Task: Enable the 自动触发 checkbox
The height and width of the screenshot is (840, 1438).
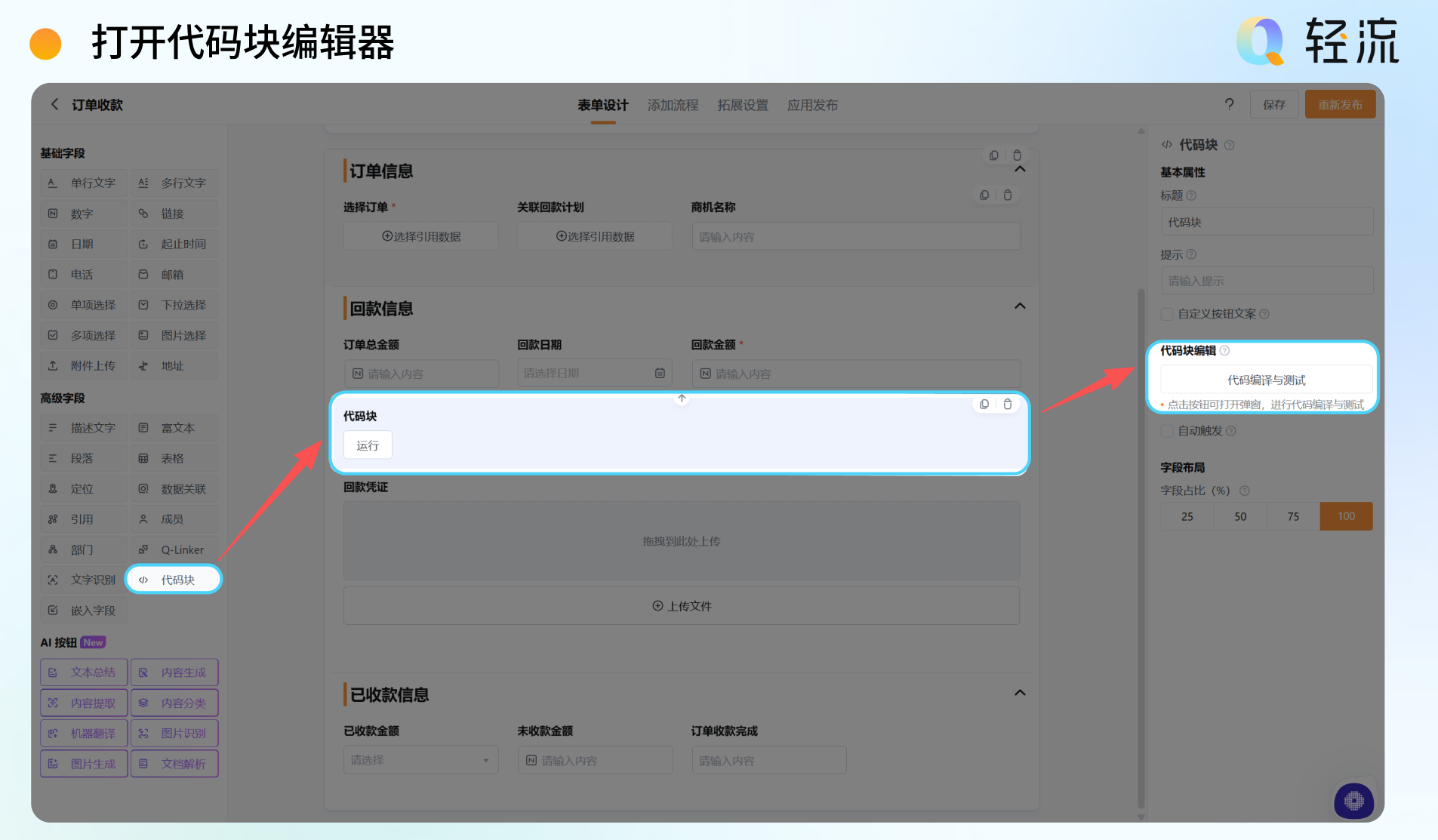Action: pos(1167,431)
